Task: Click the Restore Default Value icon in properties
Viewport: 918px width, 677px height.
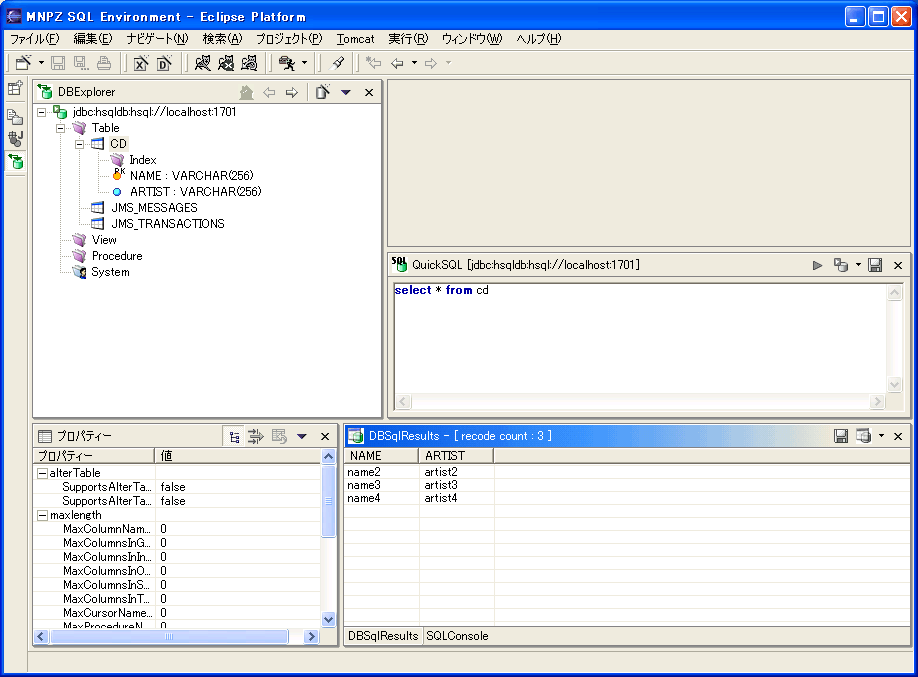Action: click(279, 436)
